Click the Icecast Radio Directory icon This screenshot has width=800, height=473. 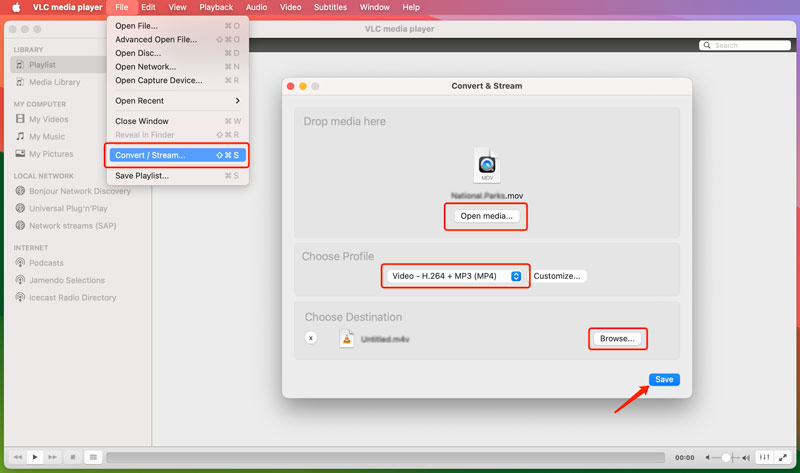coord(20,297)
